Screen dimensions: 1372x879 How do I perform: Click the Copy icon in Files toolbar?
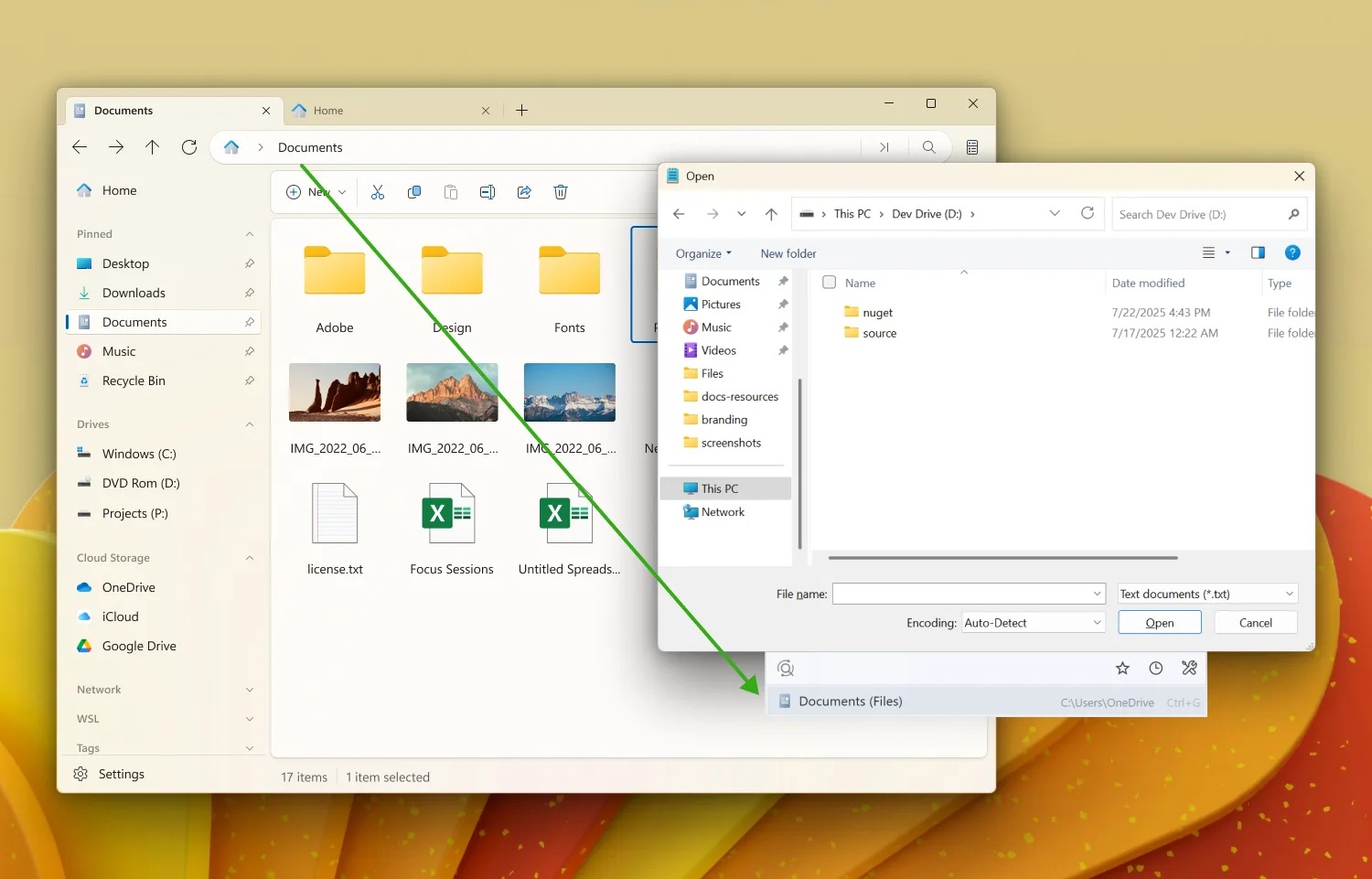pos(414,192)
